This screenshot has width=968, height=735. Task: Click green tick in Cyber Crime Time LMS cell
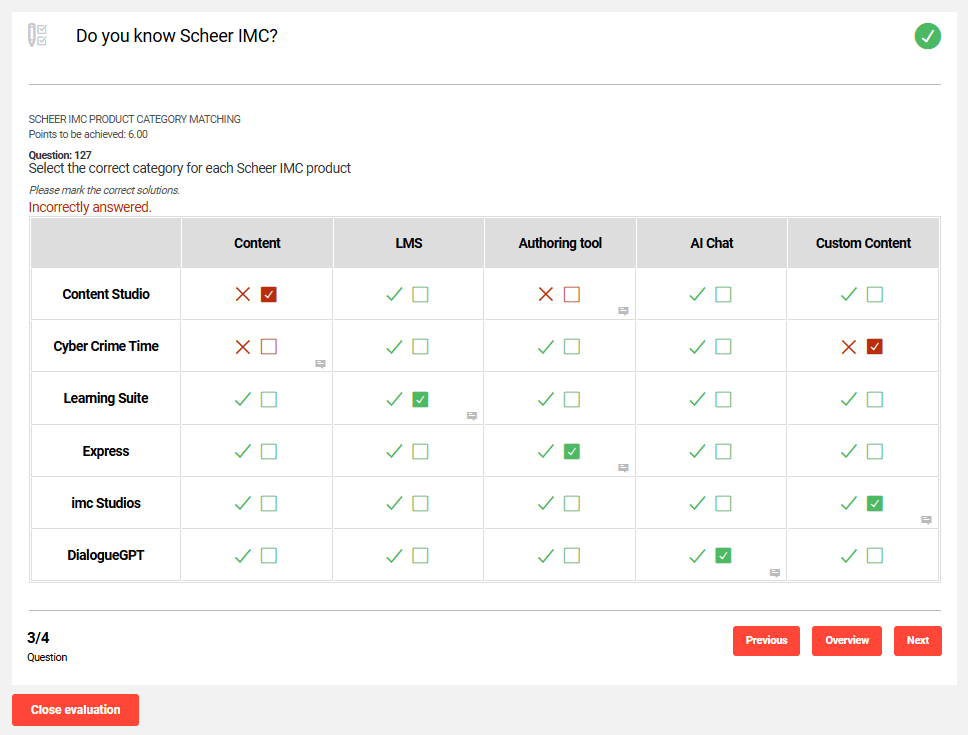394,347
